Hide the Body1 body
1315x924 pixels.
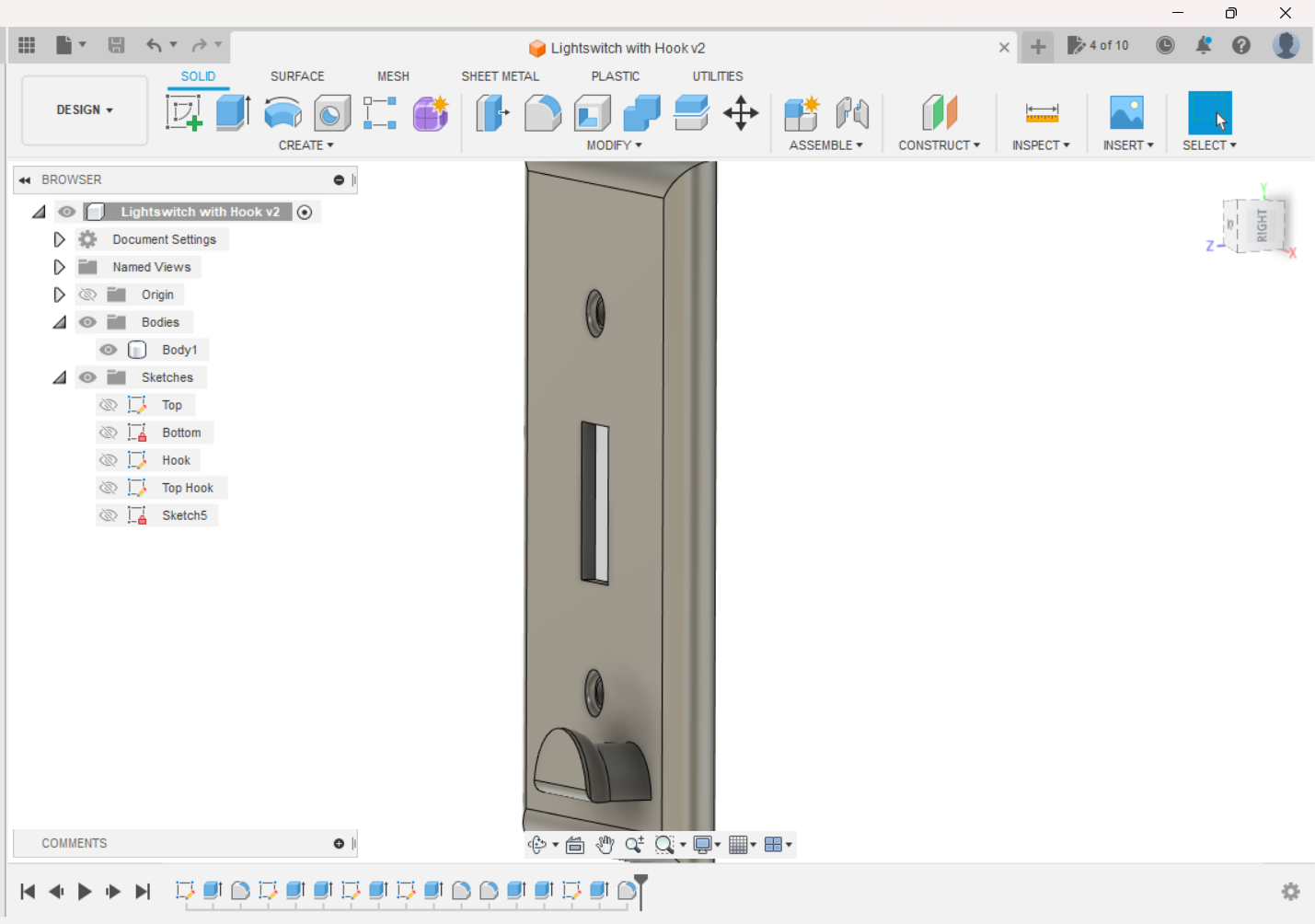tap(109, 350)
